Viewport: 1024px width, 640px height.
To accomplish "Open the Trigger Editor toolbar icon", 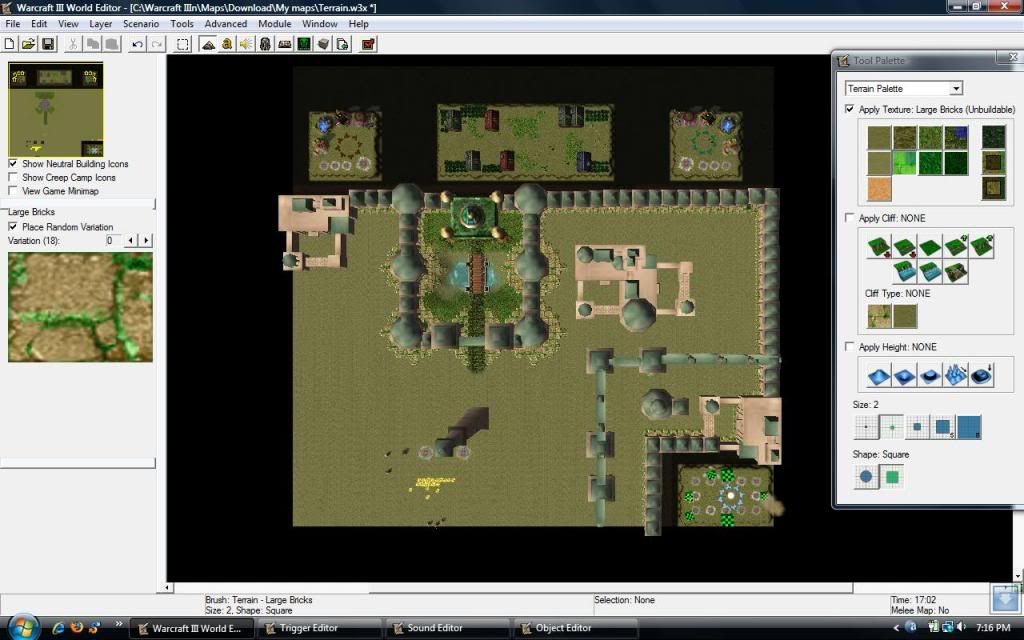I will click(227, 44).
